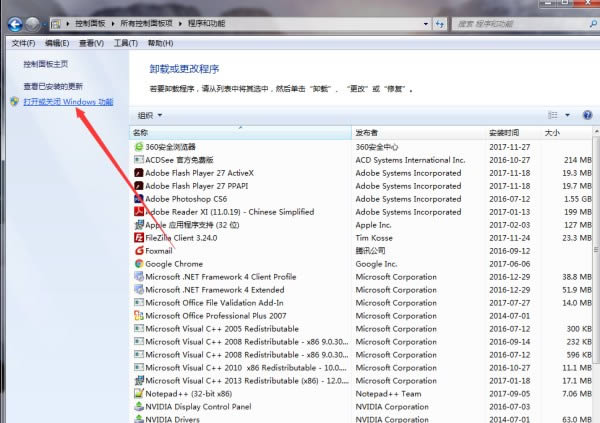
Task: Click publisher Apple Inc. cell
Action: tap(373, 225)
